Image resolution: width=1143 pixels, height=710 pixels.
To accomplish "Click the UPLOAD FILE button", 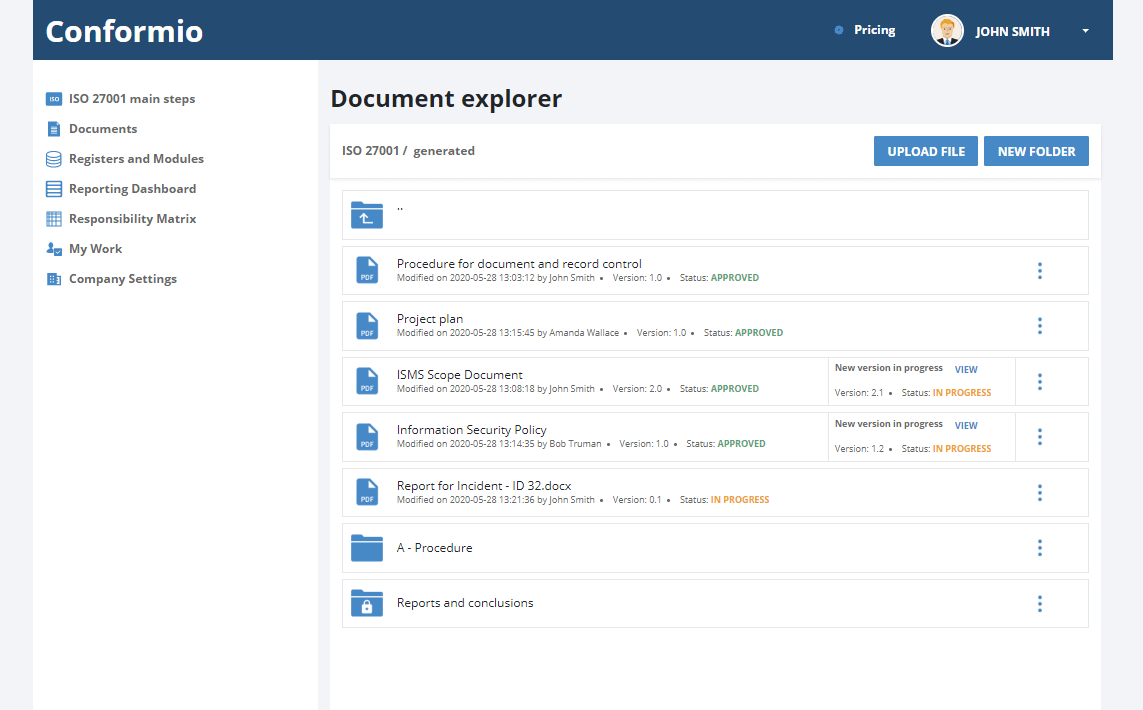I will (926, 151).
